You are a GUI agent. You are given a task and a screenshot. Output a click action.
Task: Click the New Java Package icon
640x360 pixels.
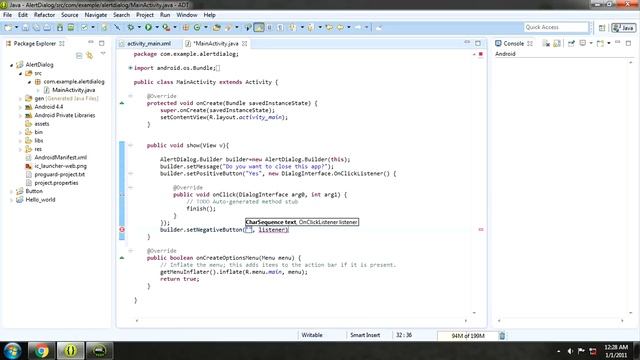[186, 27]
